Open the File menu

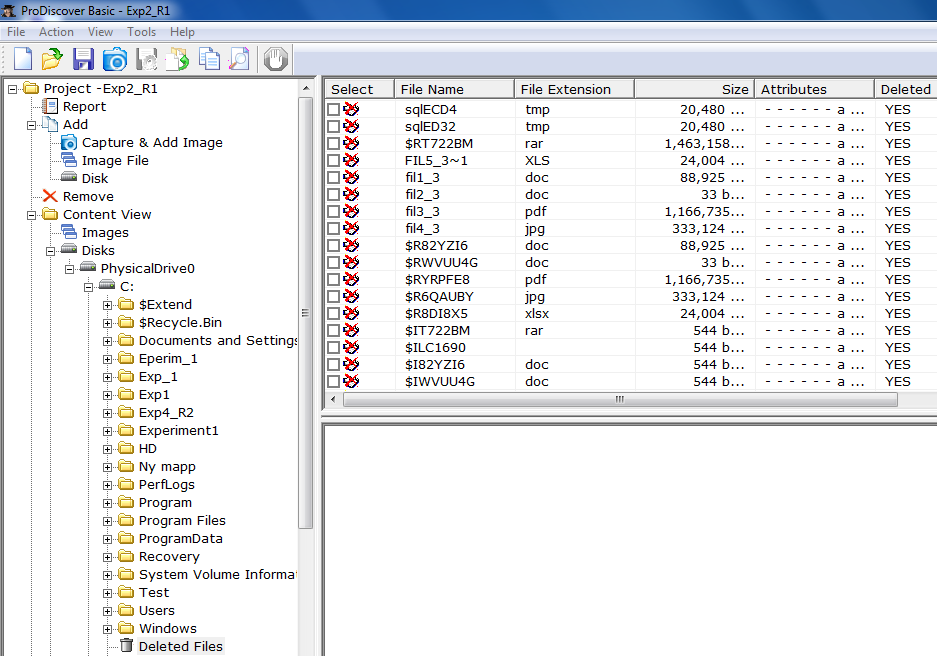pos(16,32)
